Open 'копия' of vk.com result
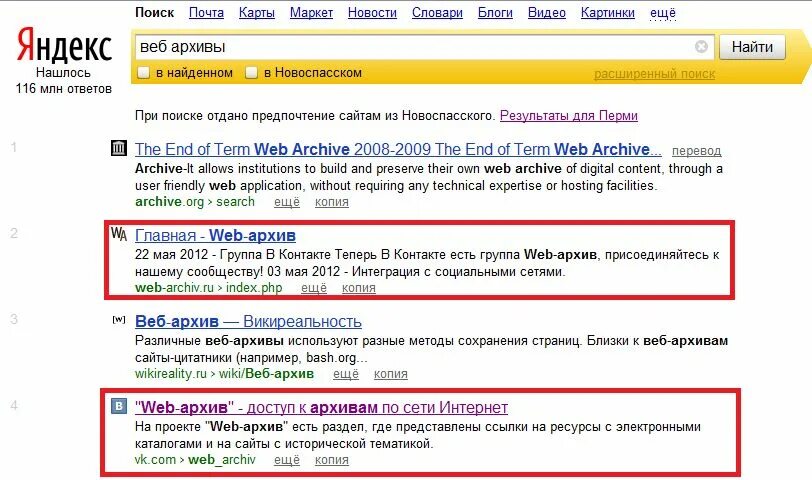812x480 pixels. tap(332, 459)
